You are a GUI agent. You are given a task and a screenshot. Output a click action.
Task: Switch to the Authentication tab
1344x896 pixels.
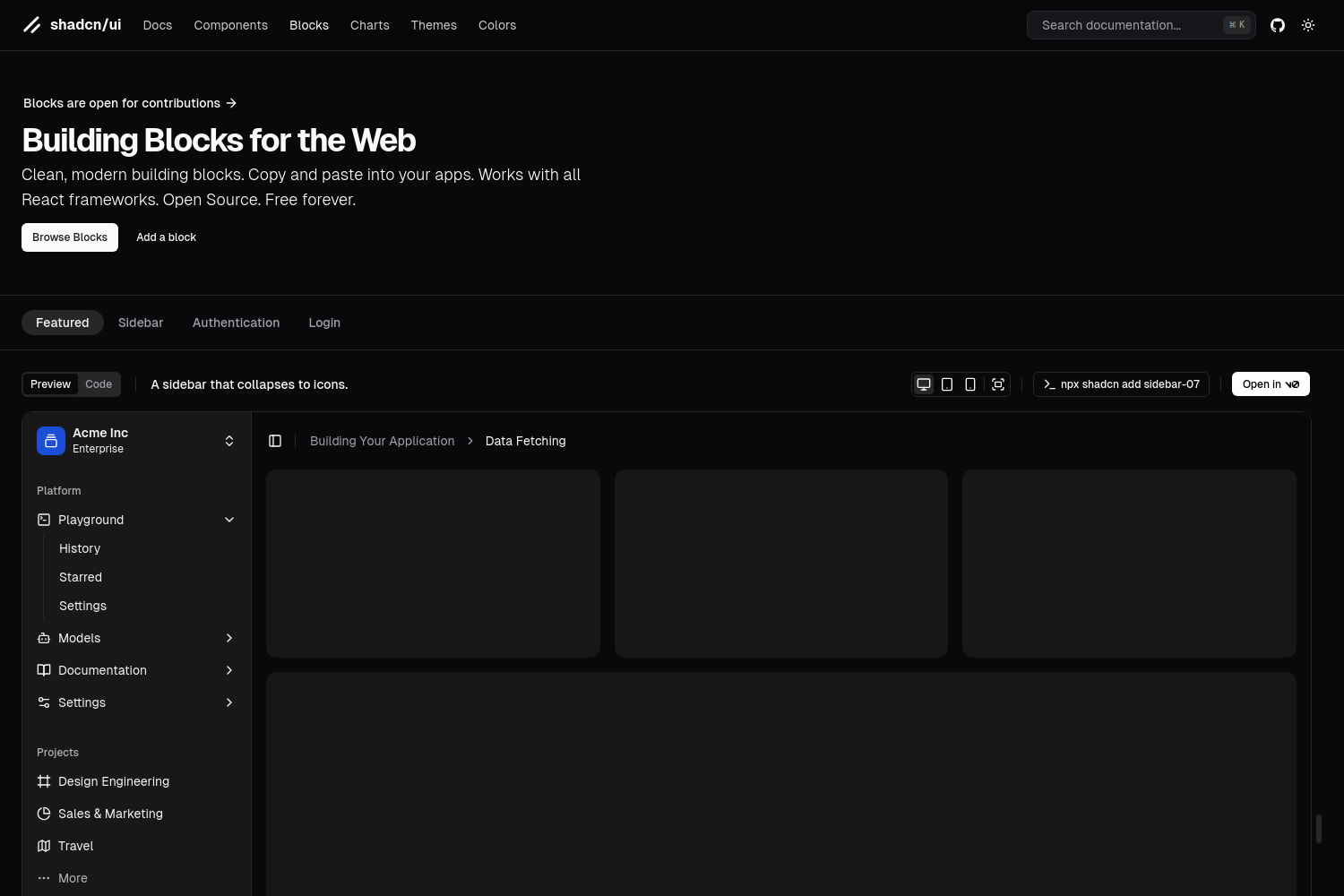[x=236, y=323]
